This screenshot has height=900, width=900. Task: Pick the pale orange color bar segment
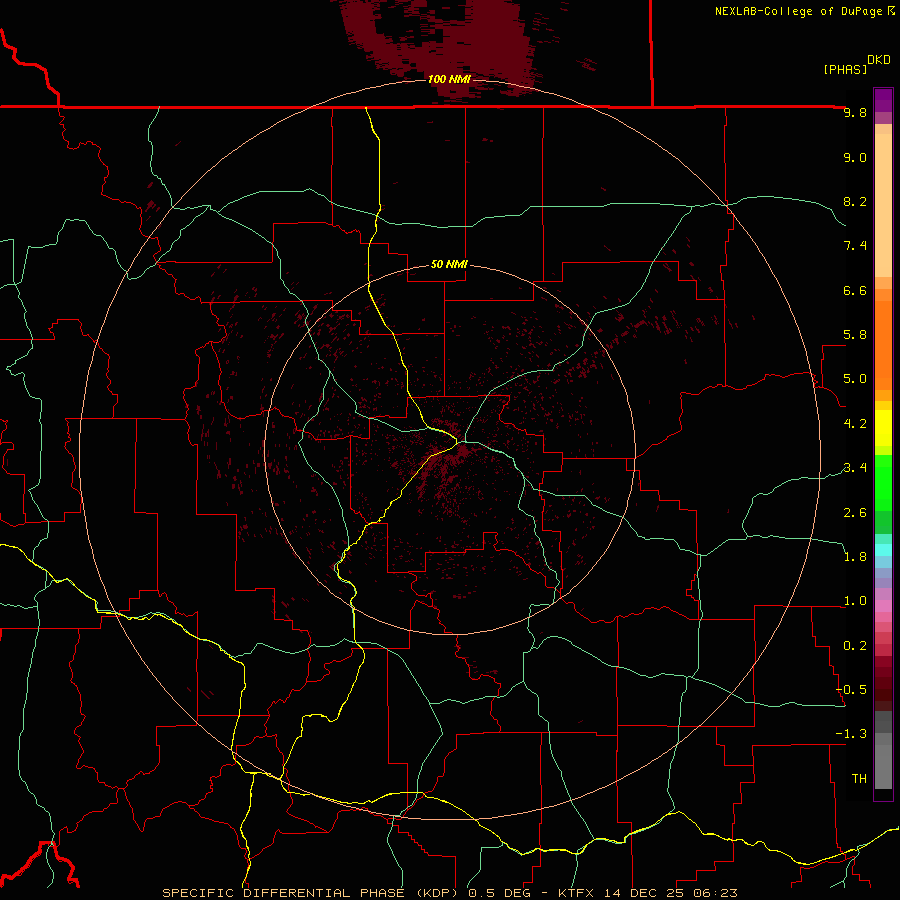pyautogui.click(x=883, y=205)
